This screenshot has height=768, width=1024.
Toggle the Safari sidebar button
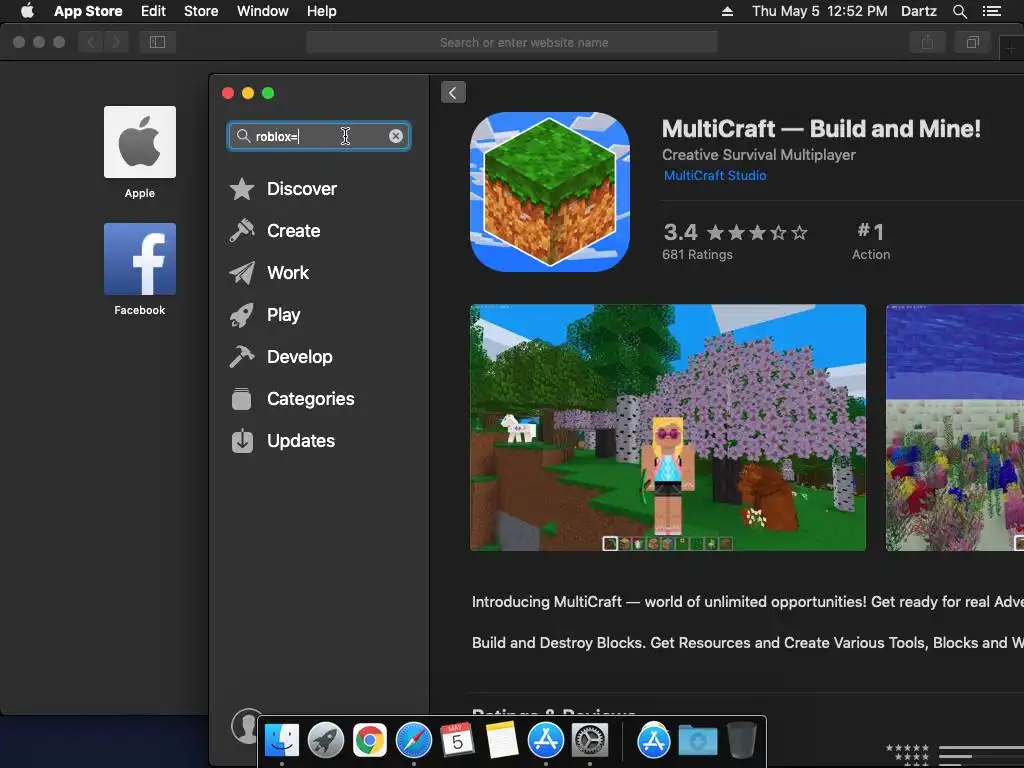click(x=157, y=42)
